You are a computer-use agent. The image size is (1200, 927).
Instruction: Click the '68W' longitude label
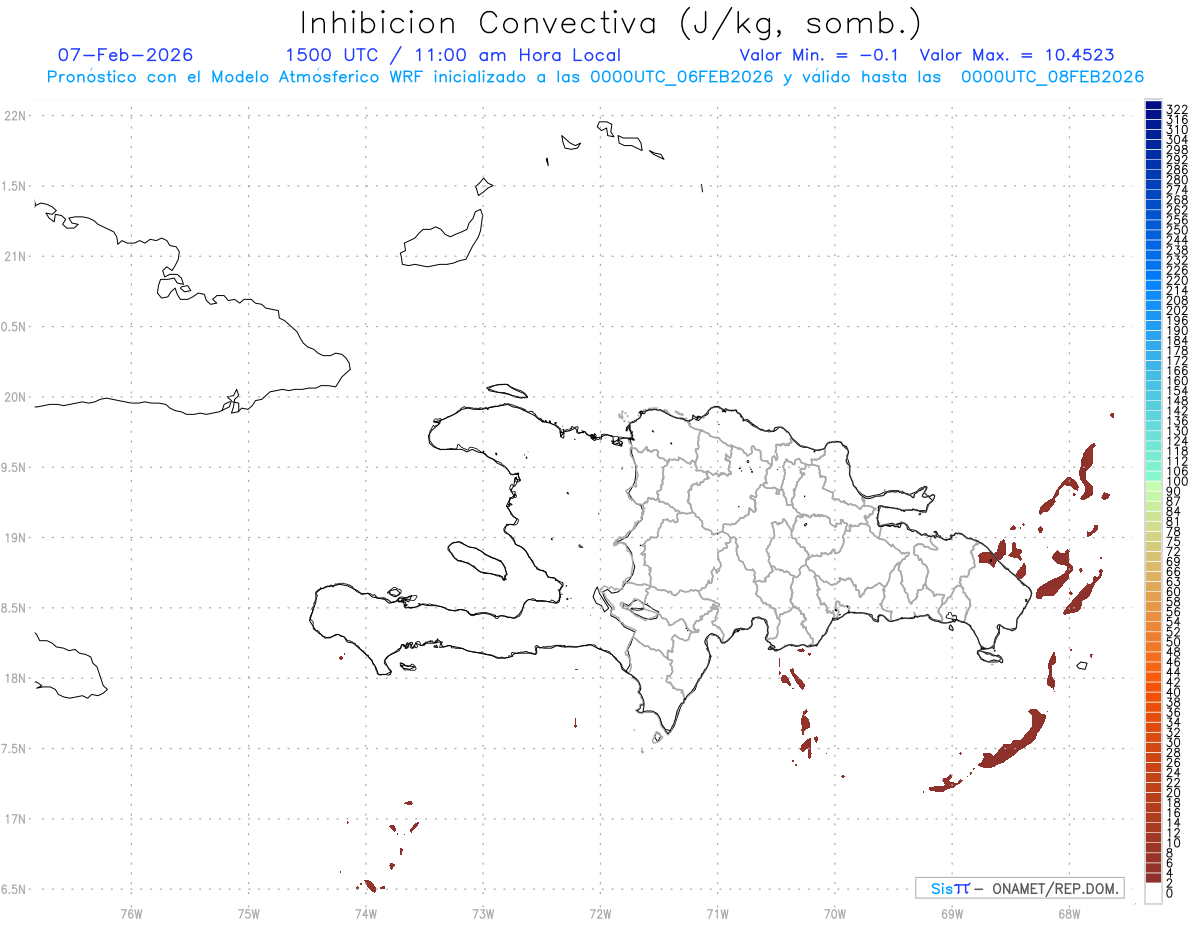click(1068, 913)
